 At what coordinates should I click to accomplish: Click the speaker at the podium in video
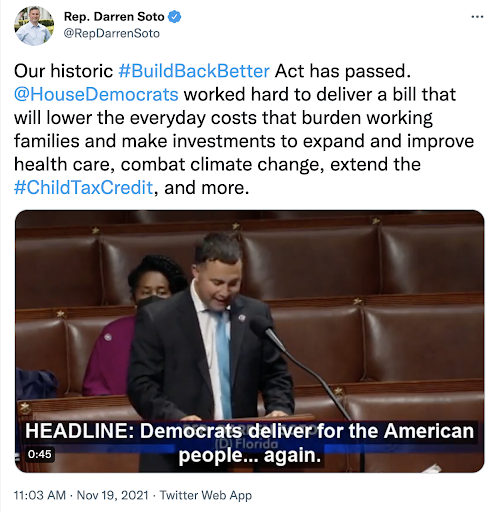(x=210, y=333)
